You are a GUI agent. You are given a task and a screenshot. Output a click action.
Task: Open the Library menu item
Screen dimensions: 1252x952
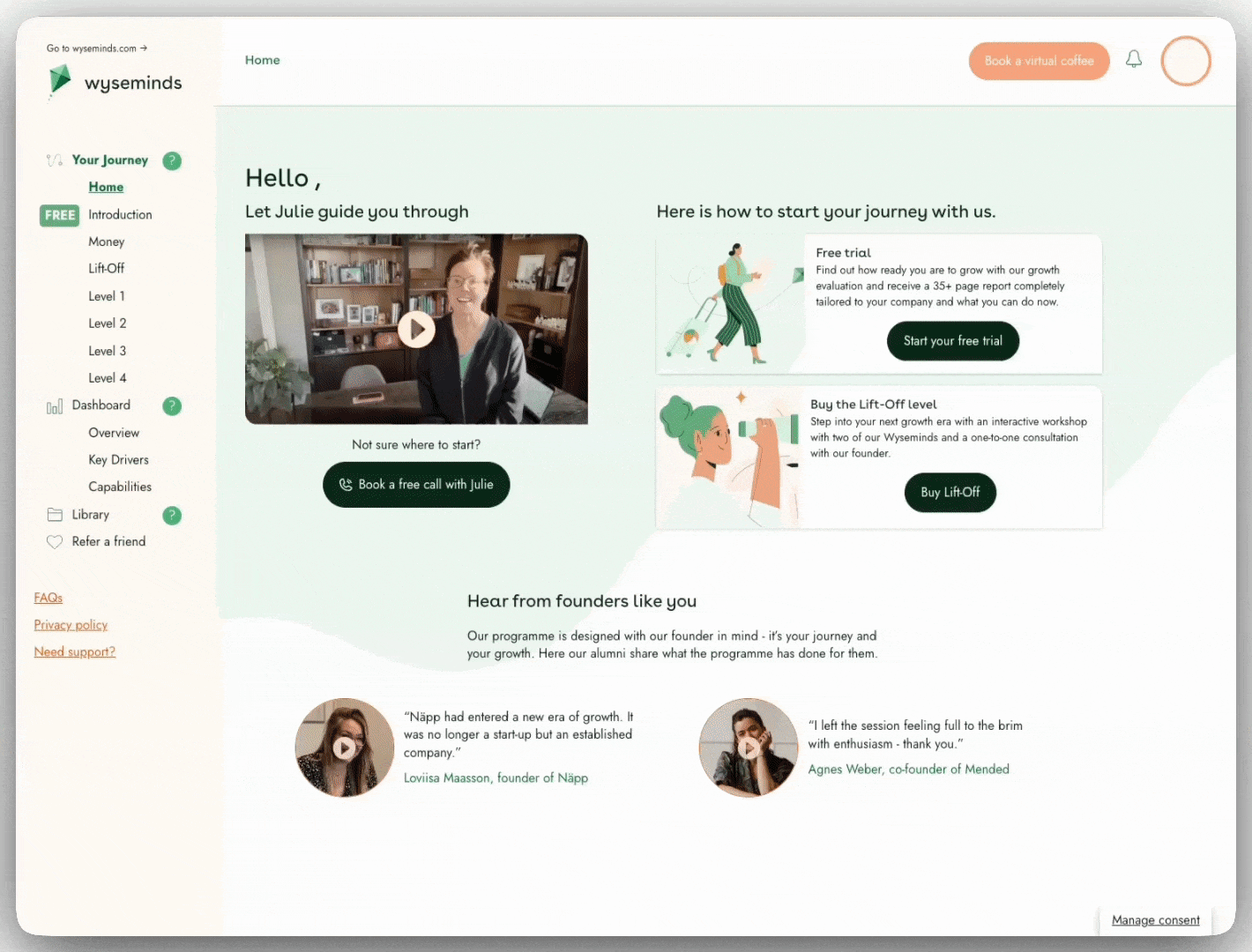(91, 515)
